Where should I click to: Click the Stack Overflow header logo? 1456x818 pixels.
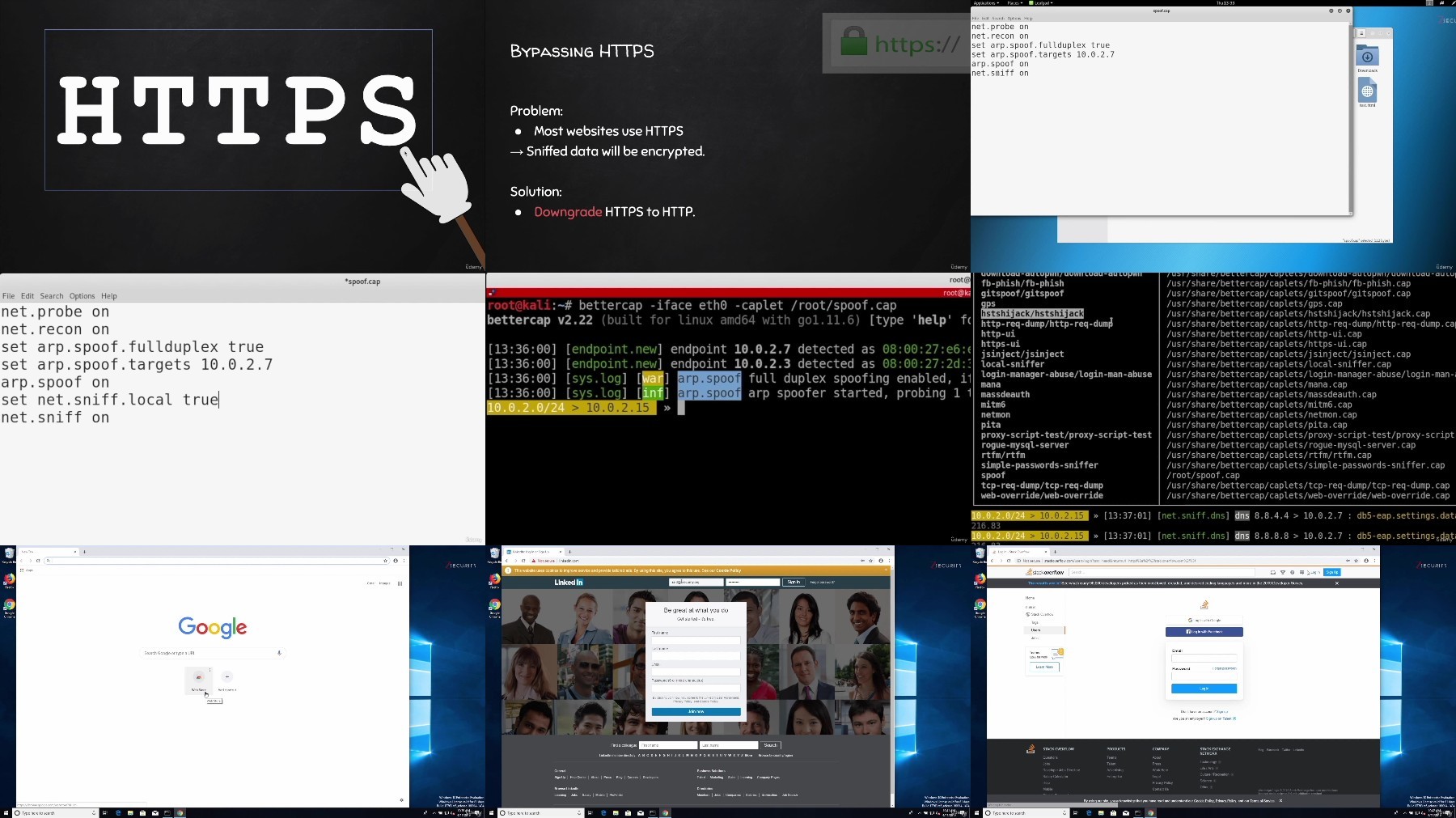(x=1044, y=572)
